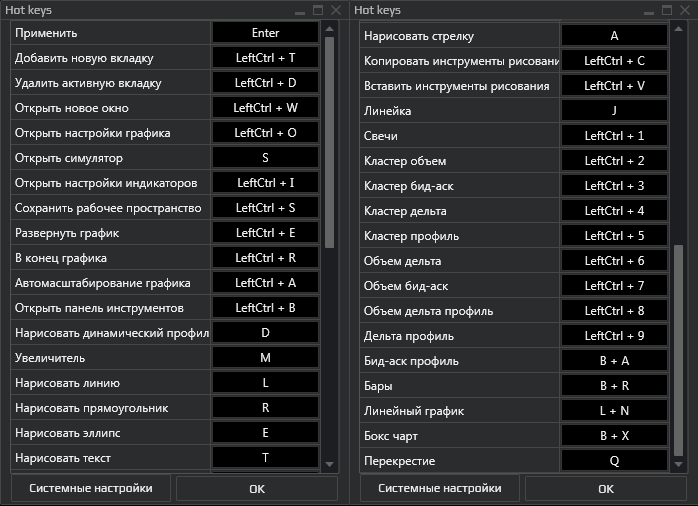Open Системные настройки in the window listing Перекрестие

click(x=439, y=489)
